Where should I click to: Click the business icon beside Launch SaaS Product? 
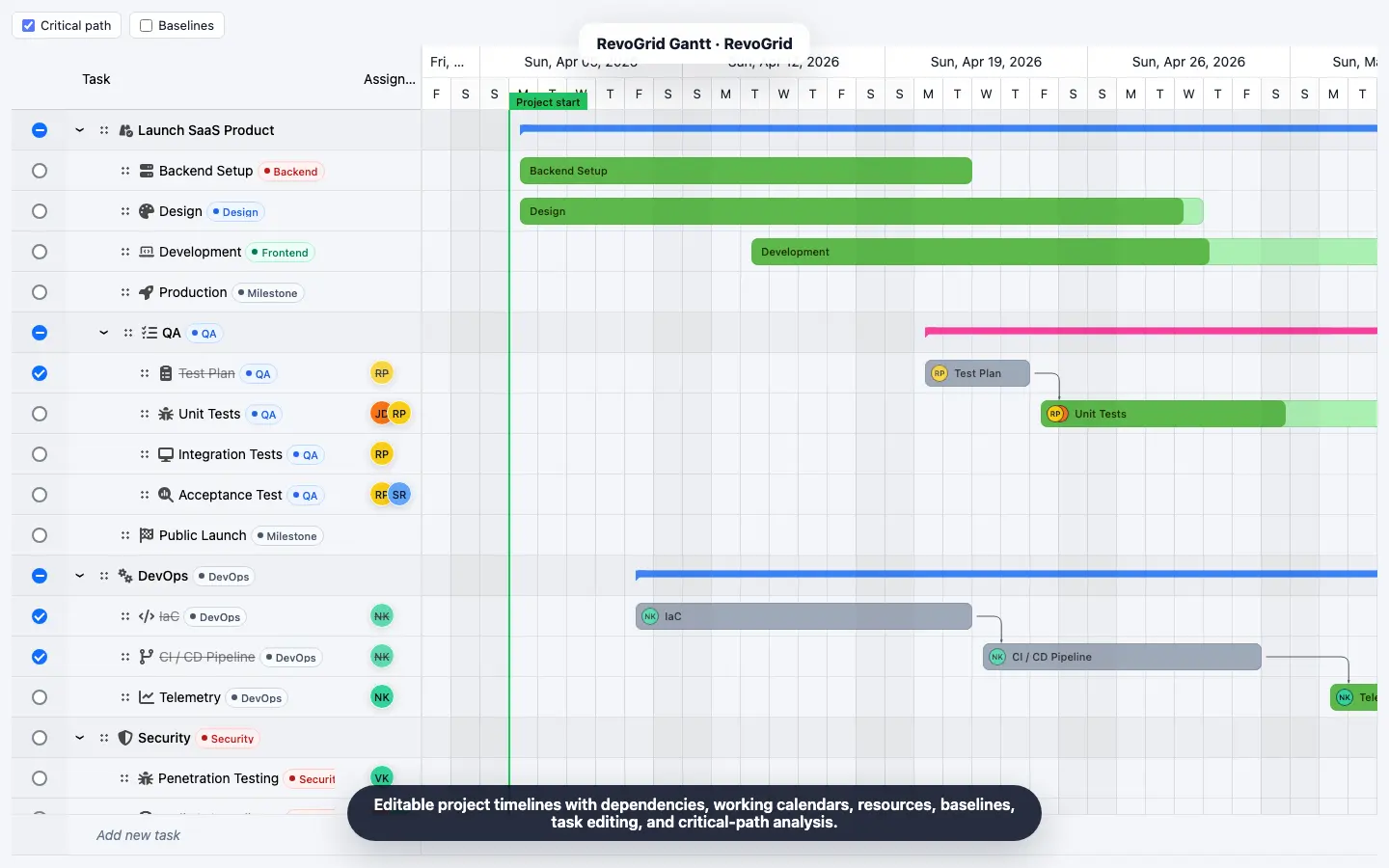pos(125,130)
